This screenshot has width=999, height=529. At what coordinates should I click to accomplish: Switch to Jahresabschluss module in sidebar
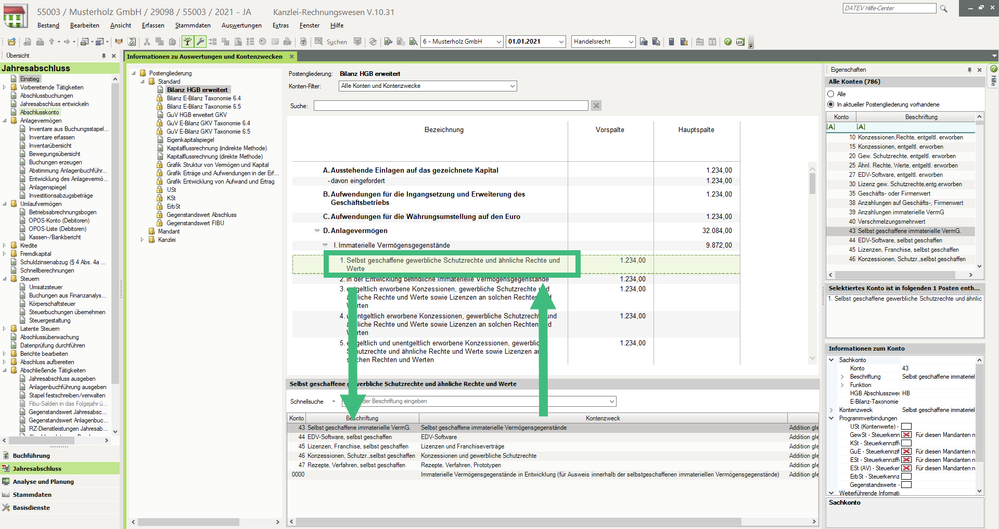pyautogui.click(x=60, y=468)
